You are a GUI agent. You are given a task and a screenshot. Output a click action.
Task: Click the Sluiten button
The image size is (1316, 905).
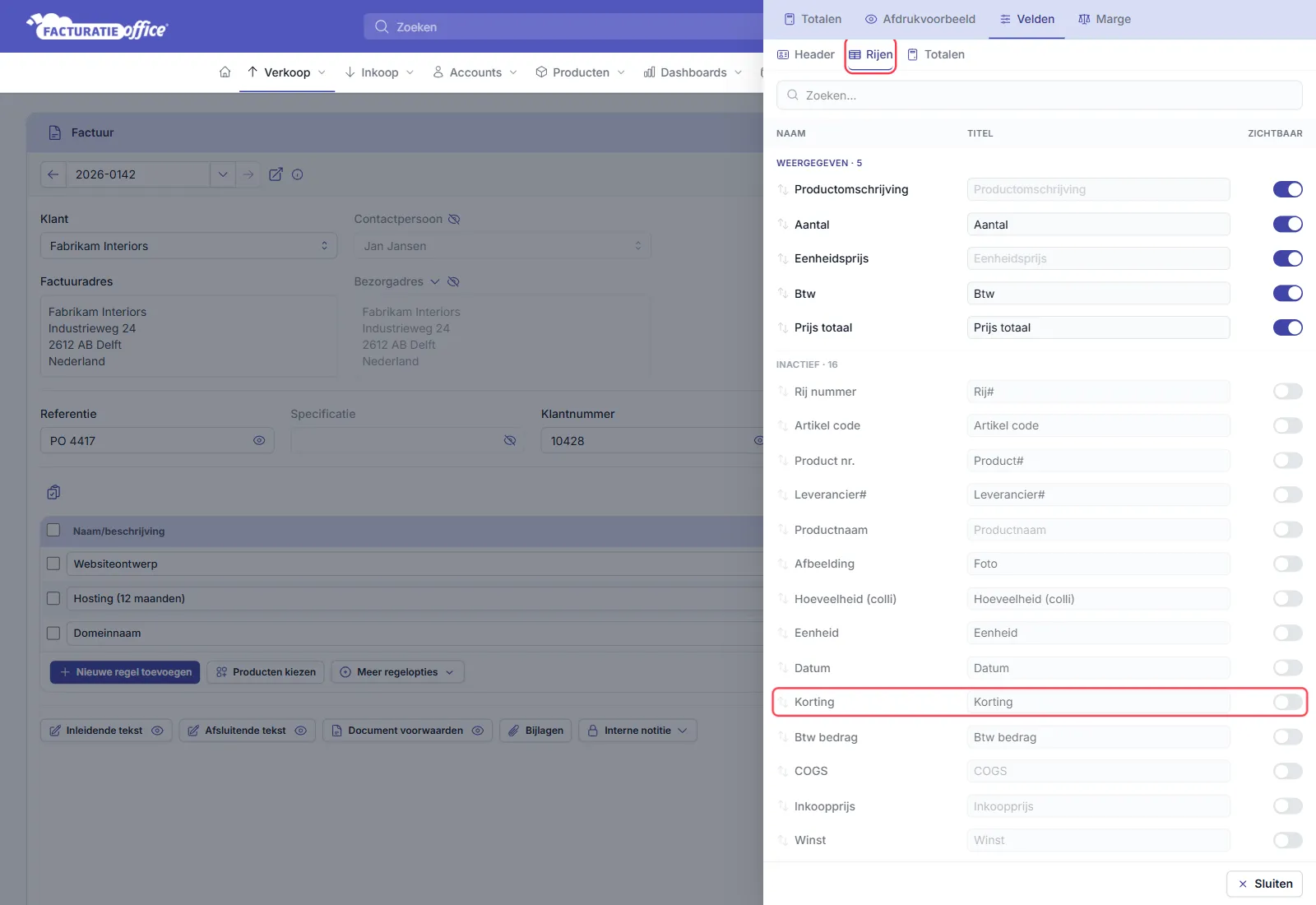pos(1265,884)
